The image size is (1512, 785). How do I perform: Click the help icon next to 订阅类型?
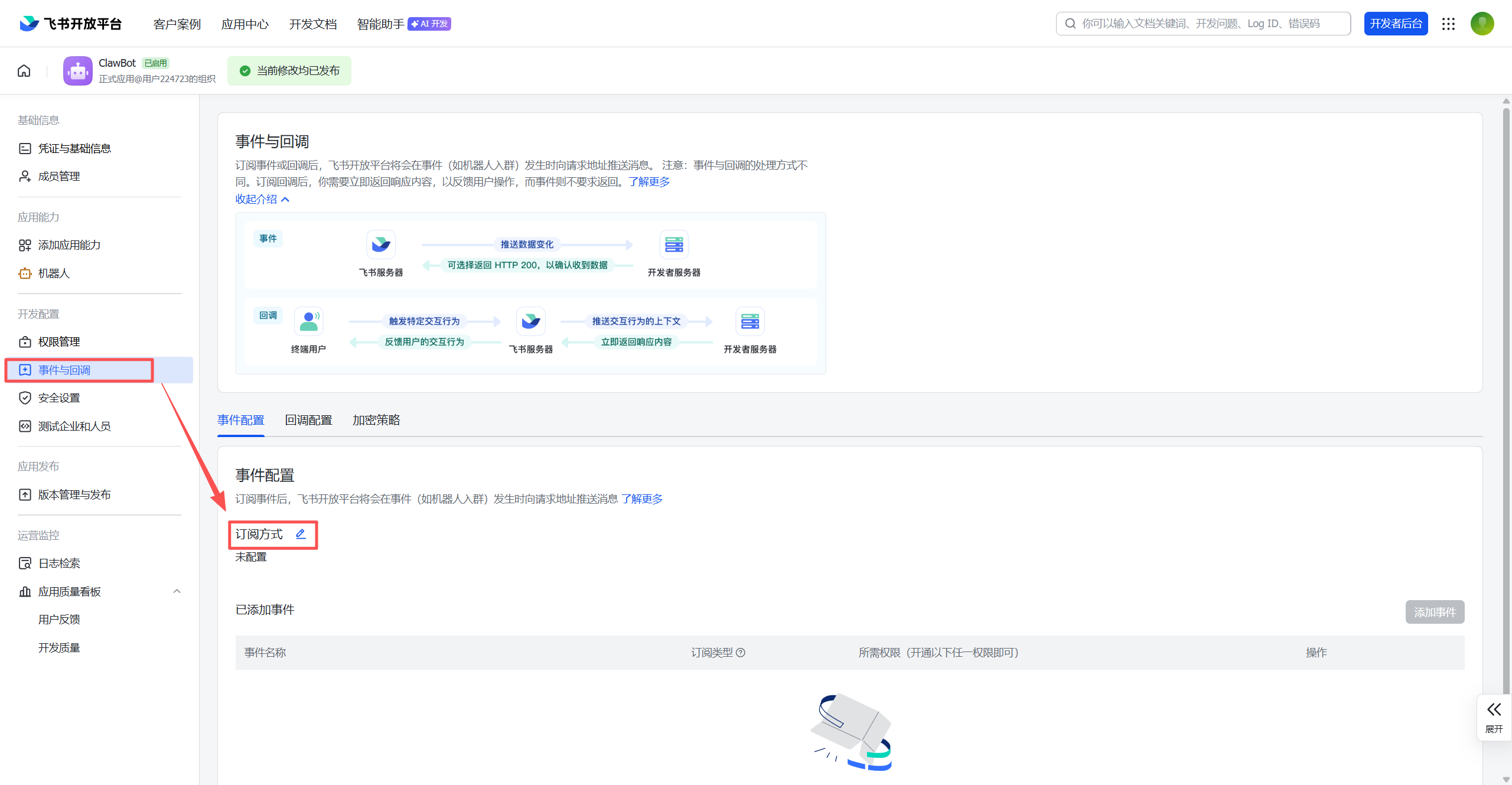pos(741,653)
